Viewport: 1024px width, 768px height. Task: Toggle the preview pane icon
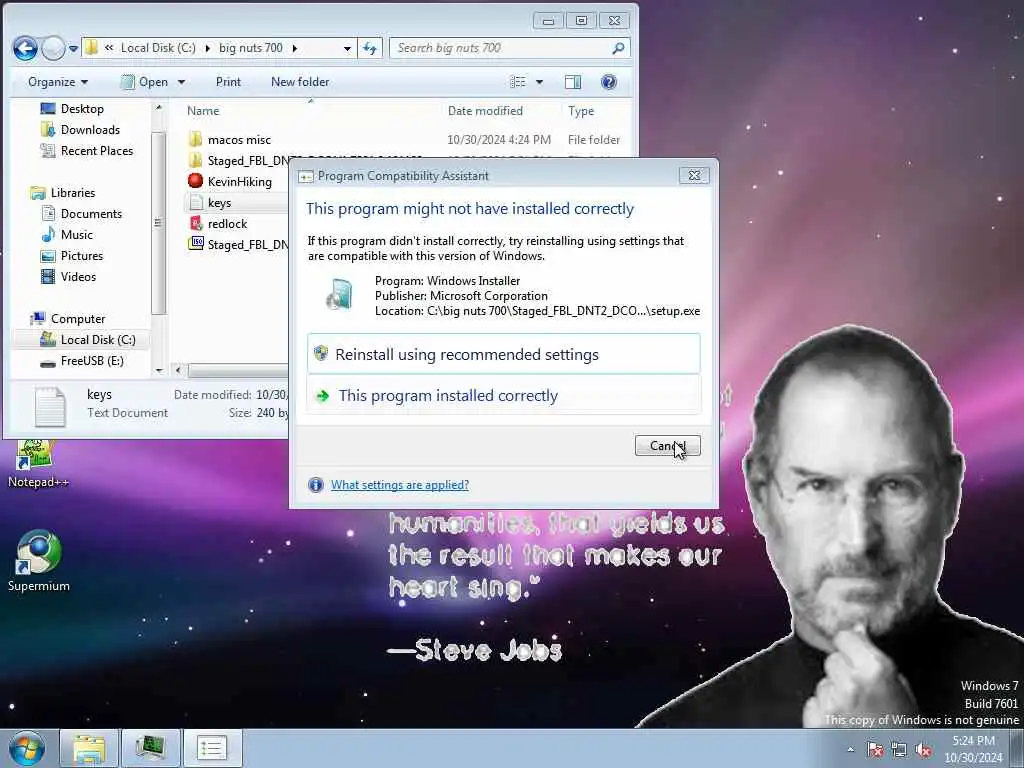(573, 82)
